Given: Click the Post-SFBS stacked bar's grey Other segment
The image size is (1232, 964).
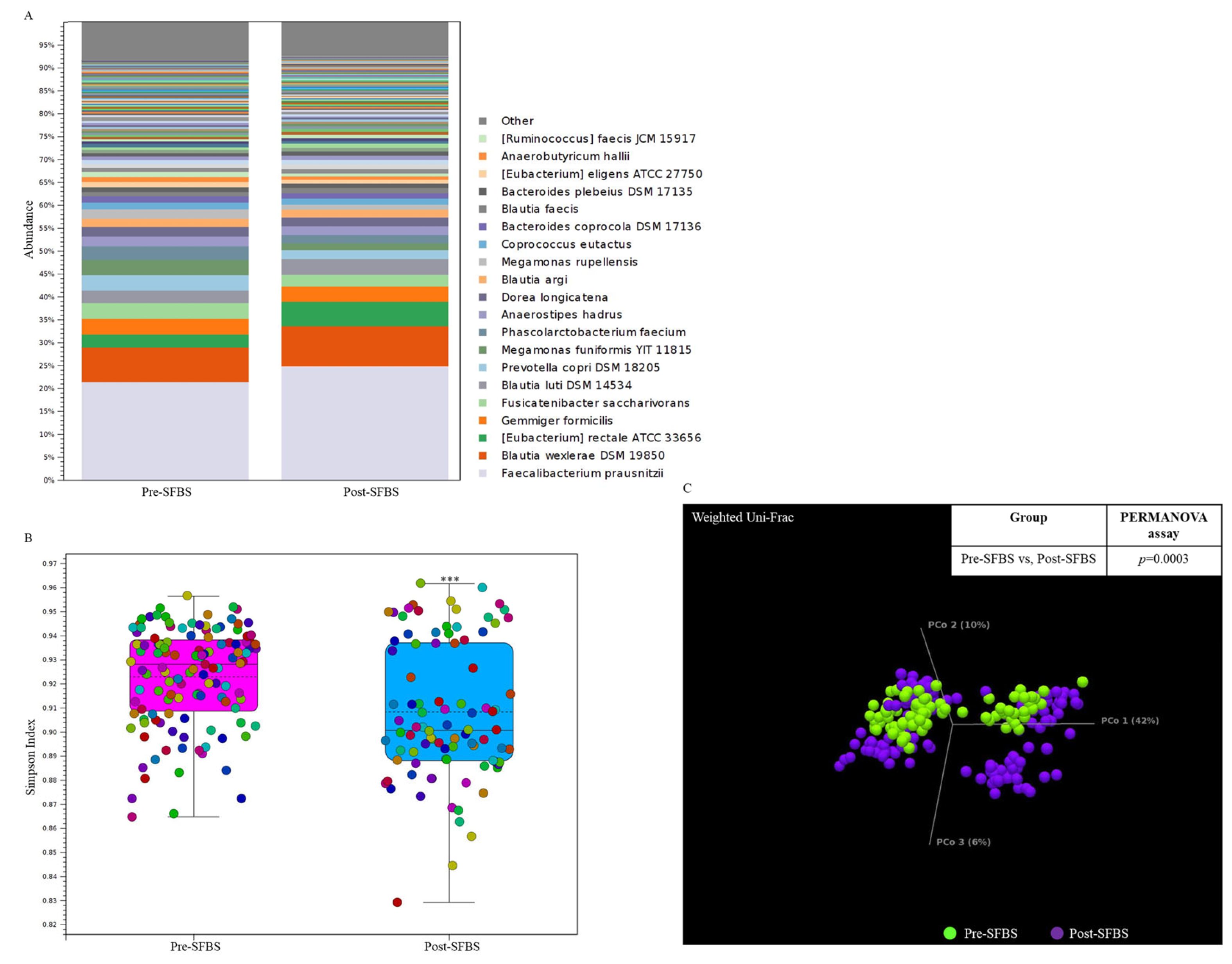Looking at the screenshot, I should pos(364,38).
